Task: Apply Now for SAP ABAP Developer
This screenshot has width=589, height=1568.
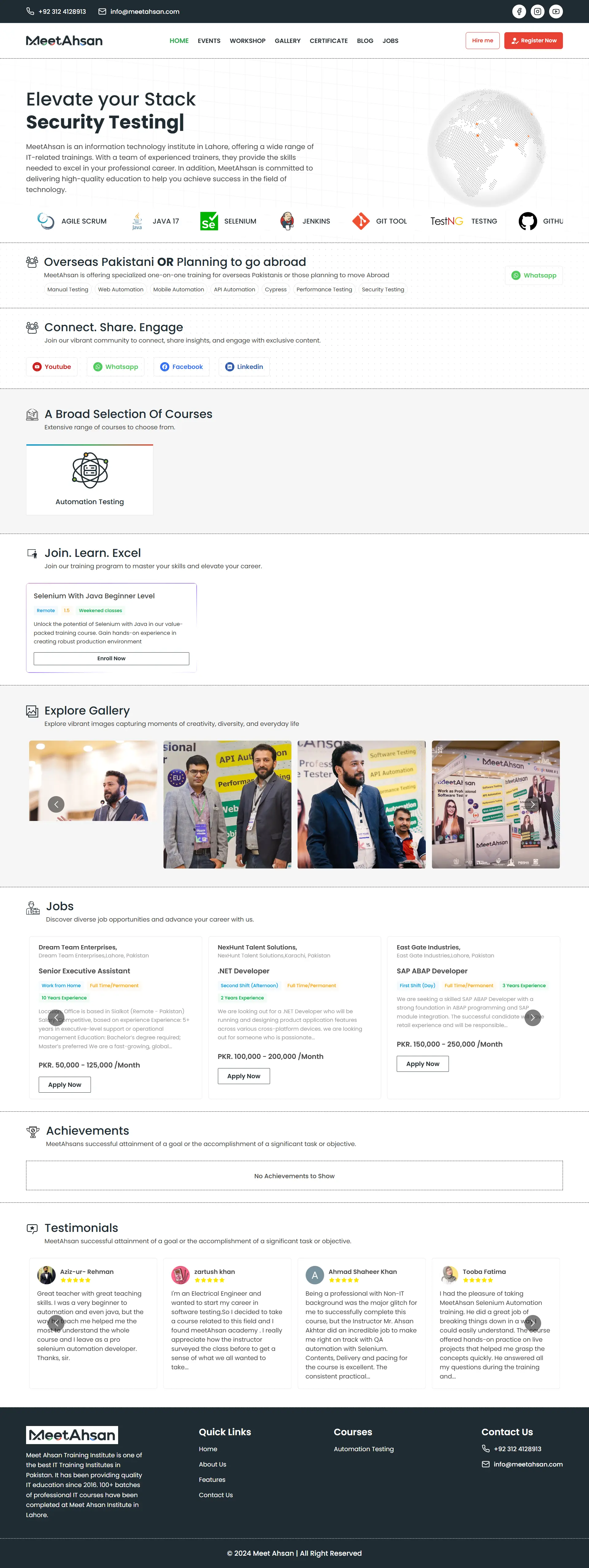Action: [x=423, y=1064]
